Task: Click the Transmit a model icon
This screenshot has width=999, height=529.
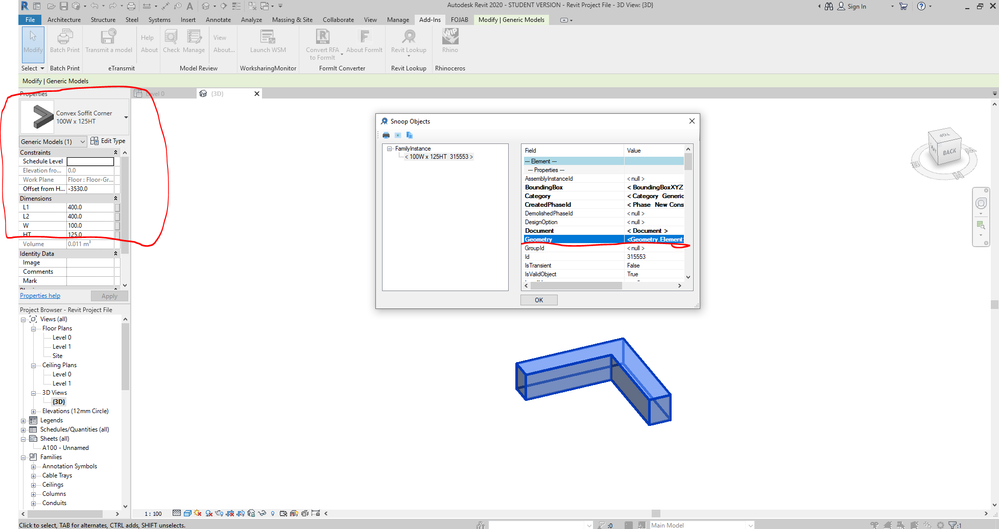Action: pyautogui.click(x=108, y=41)
